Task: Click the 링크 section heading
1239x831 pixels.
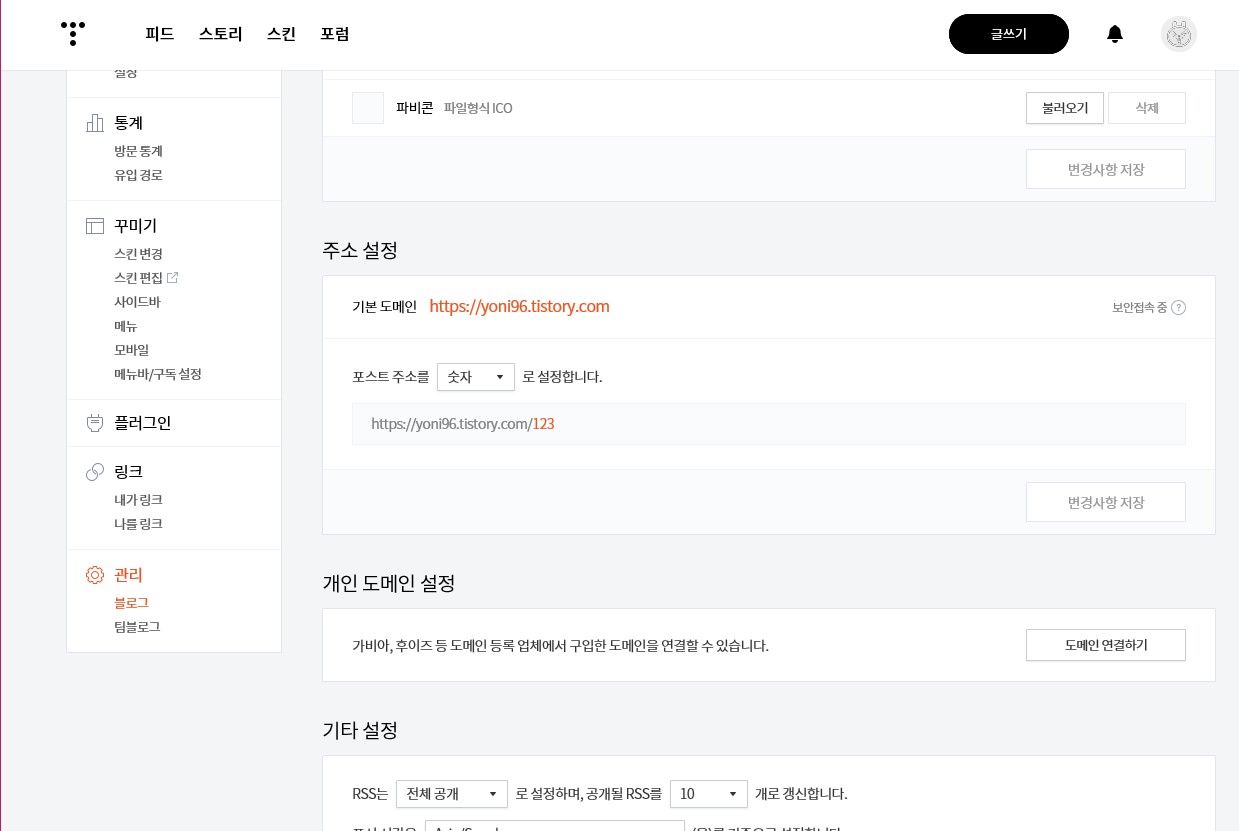Action: 129,472
